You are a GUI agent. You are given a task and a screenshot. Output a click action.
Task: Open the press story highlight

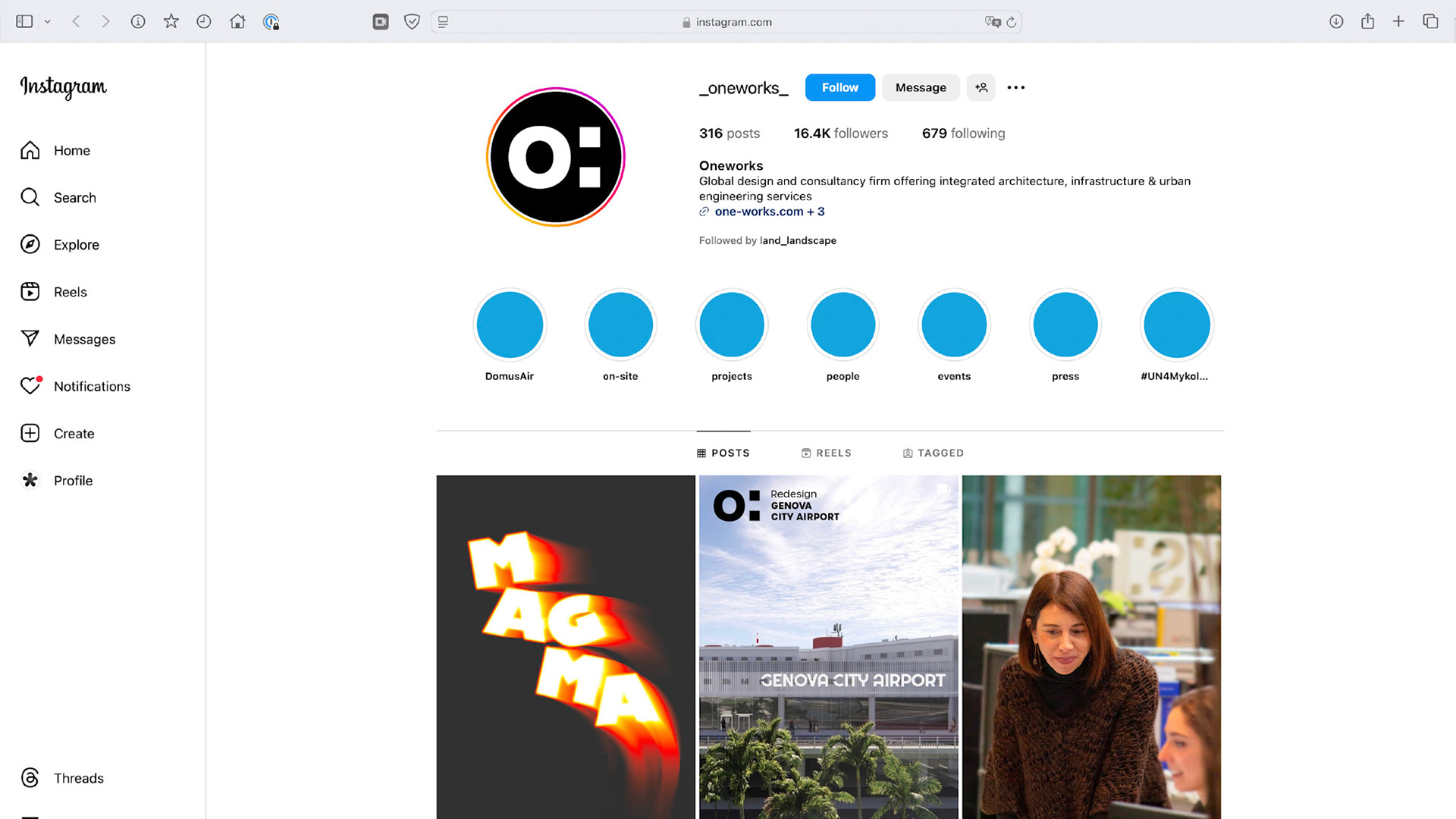(x=1065, y=325)
